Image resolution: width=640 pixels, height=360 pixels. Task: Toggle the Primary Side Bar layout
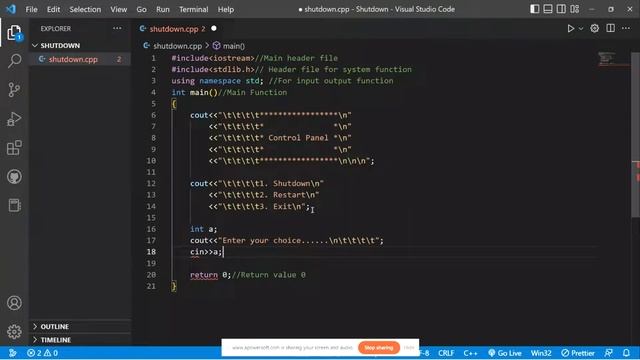tap(534, 9)
